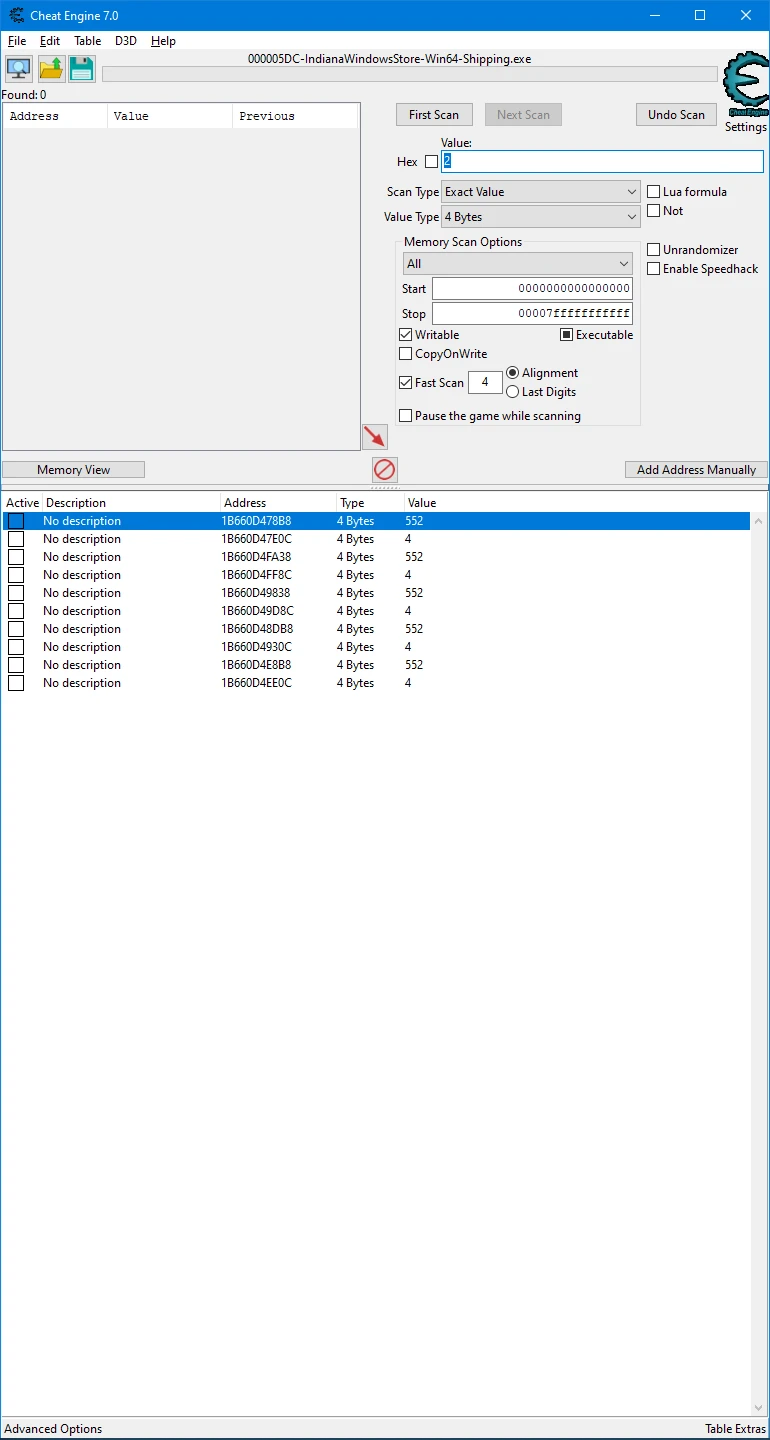Viewport: 770px width, 1440px height.
Task: Open Cheat Engine Settings logo
Action: point(746,87)
